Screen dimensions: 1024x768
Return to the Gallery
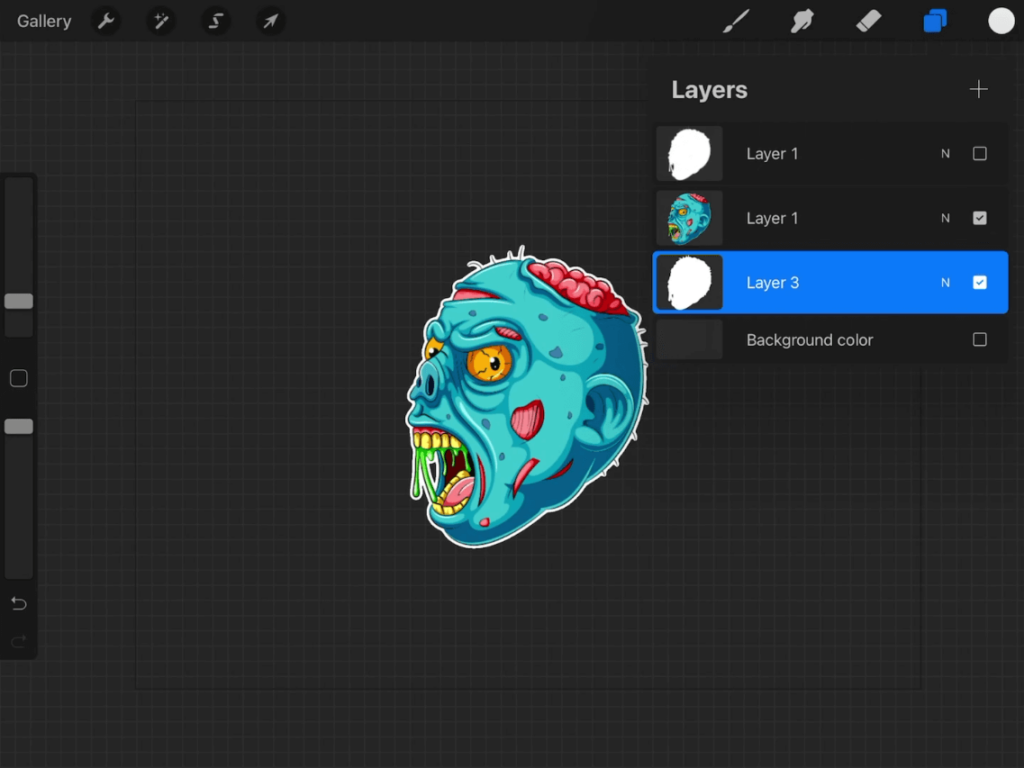pos(43,20)
